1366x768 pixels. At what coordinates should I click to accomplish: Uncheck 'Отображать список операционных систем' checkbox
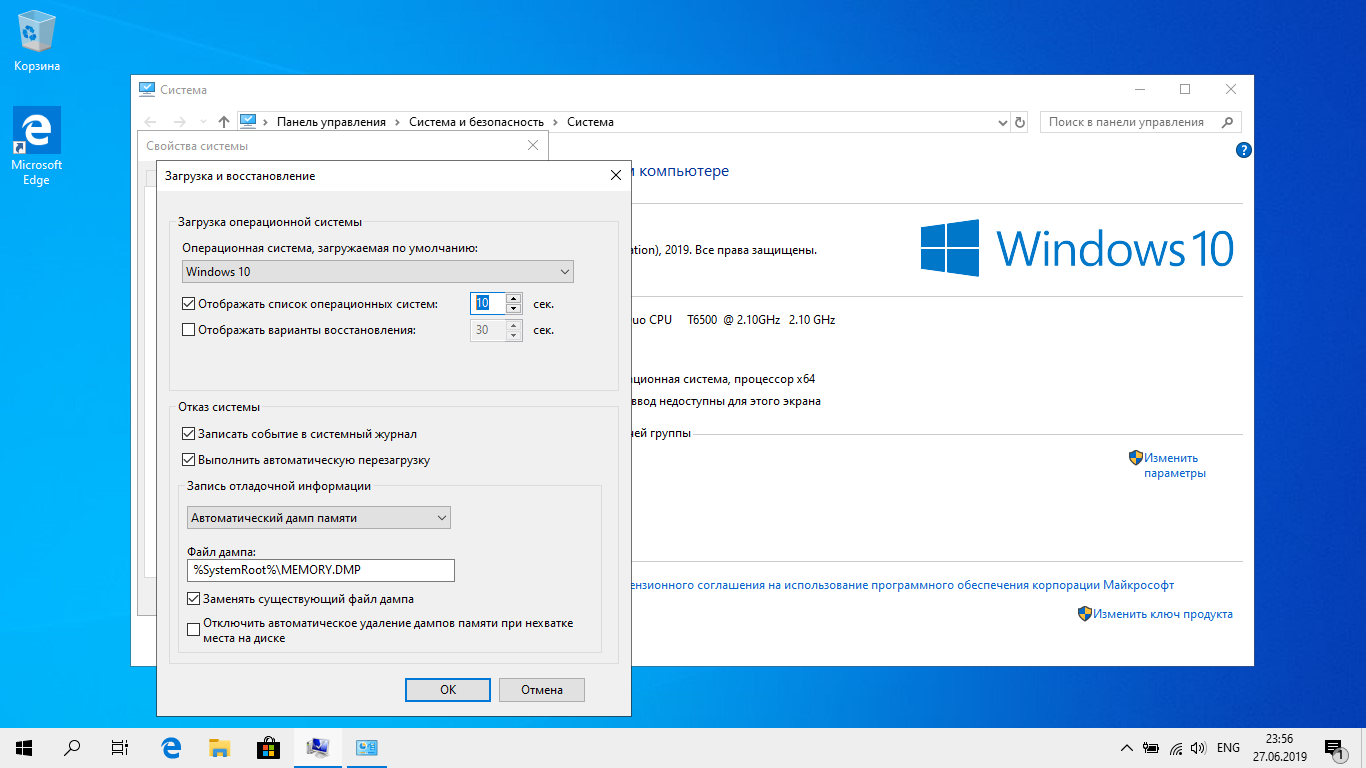click(x=189, y=304)
